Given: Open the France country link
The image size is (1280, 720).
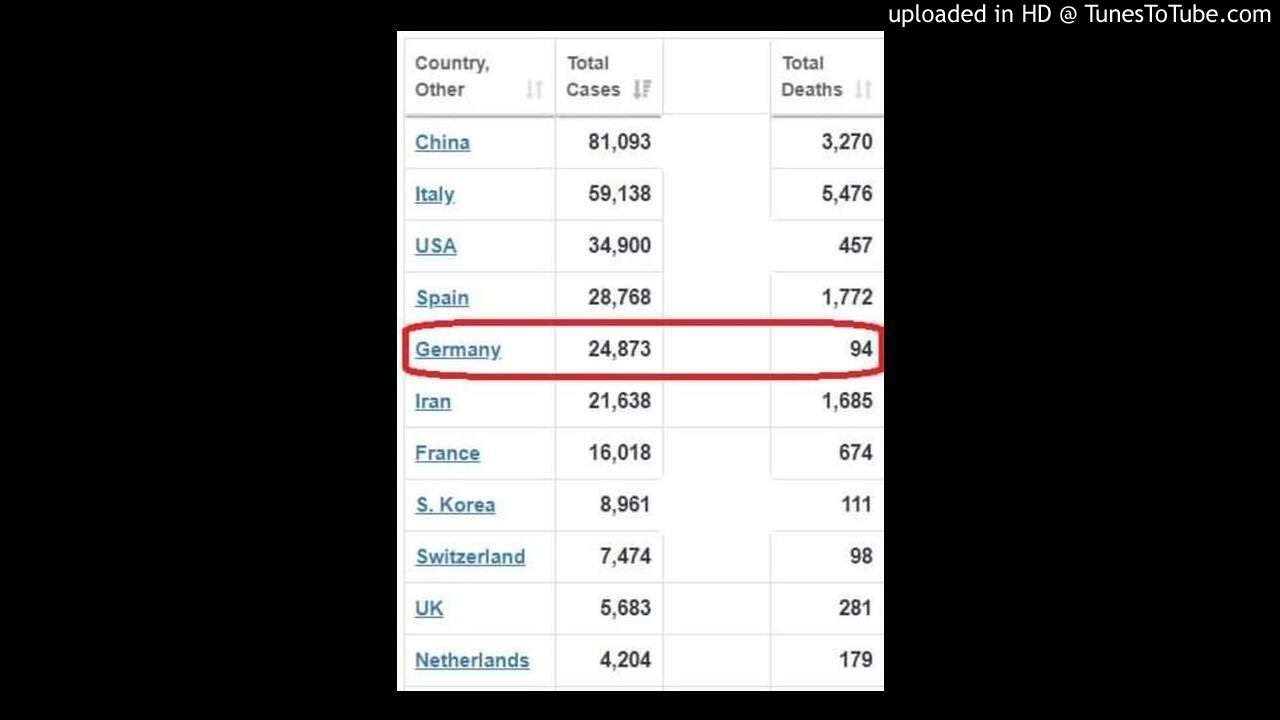Looking at the screenshot, I should [447, 453].
